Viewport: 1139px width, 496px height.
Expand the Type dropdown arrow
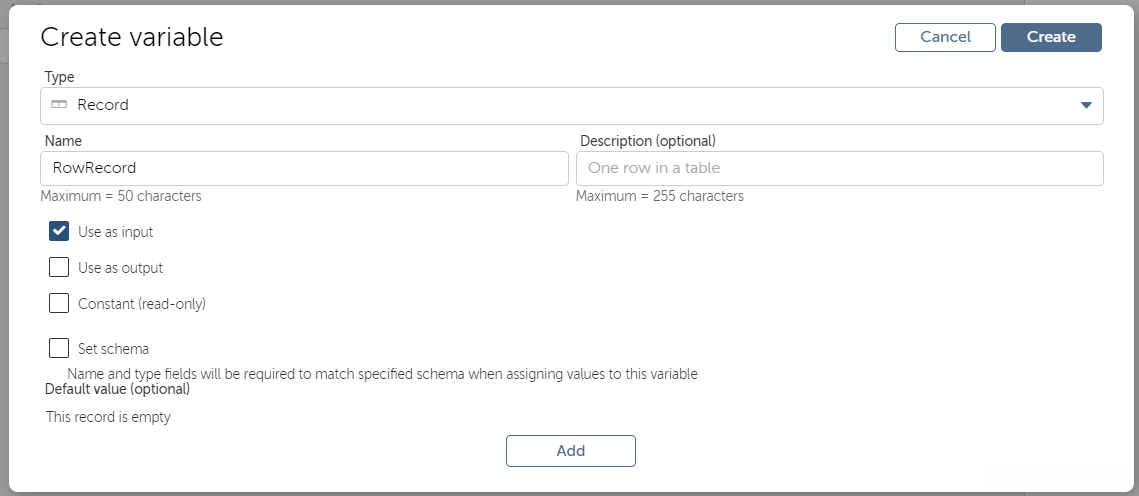[1086, 106]
